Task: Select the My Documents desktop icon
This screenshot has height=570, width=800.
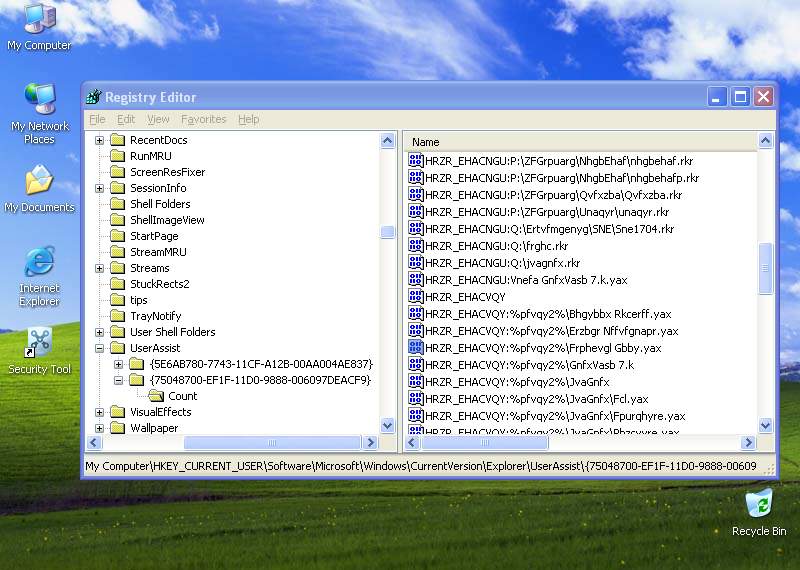Action: (x=39, y=188)
